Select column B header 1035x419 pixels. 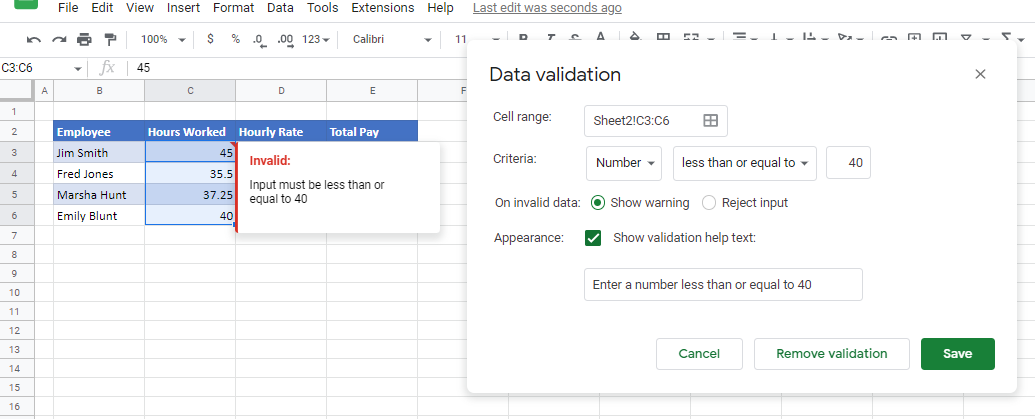[x=99, y=91]
